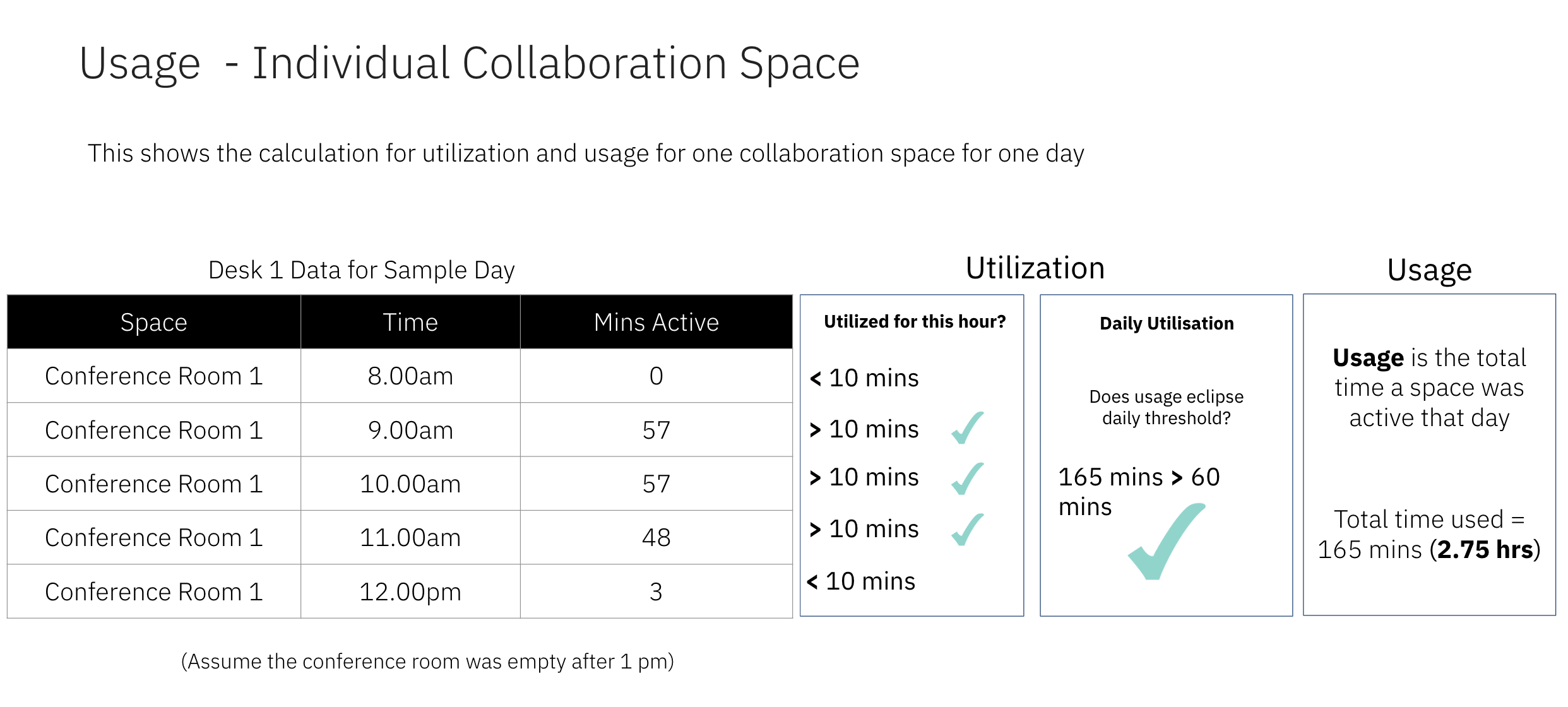The height and width of the screenshot is (707, 1568).
Task: Click the Daily Utilisation heading
Action: (1167, 323)
